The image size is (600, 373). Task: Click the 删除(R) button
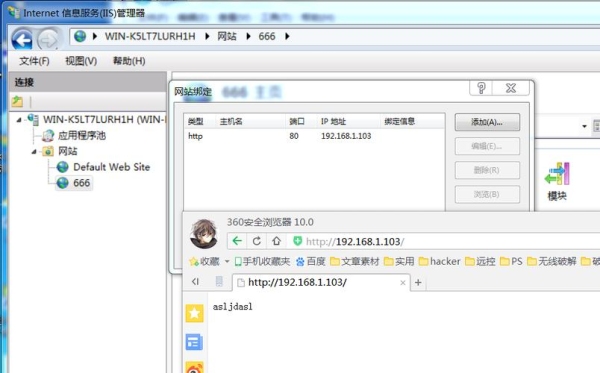tap(487, 170)
